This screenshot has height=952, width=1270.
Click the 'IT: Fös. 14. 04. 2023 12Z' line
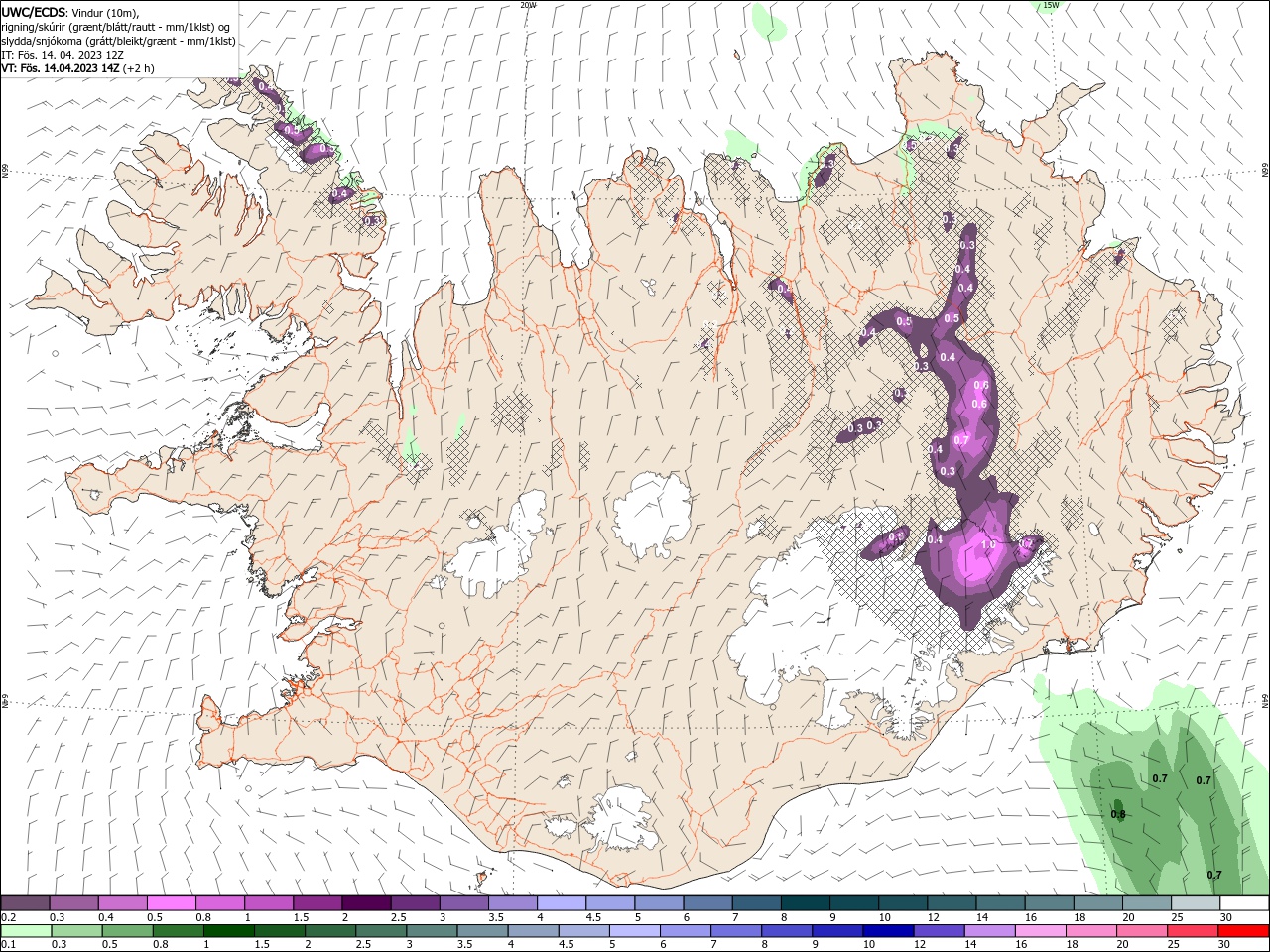click(63, 55)
